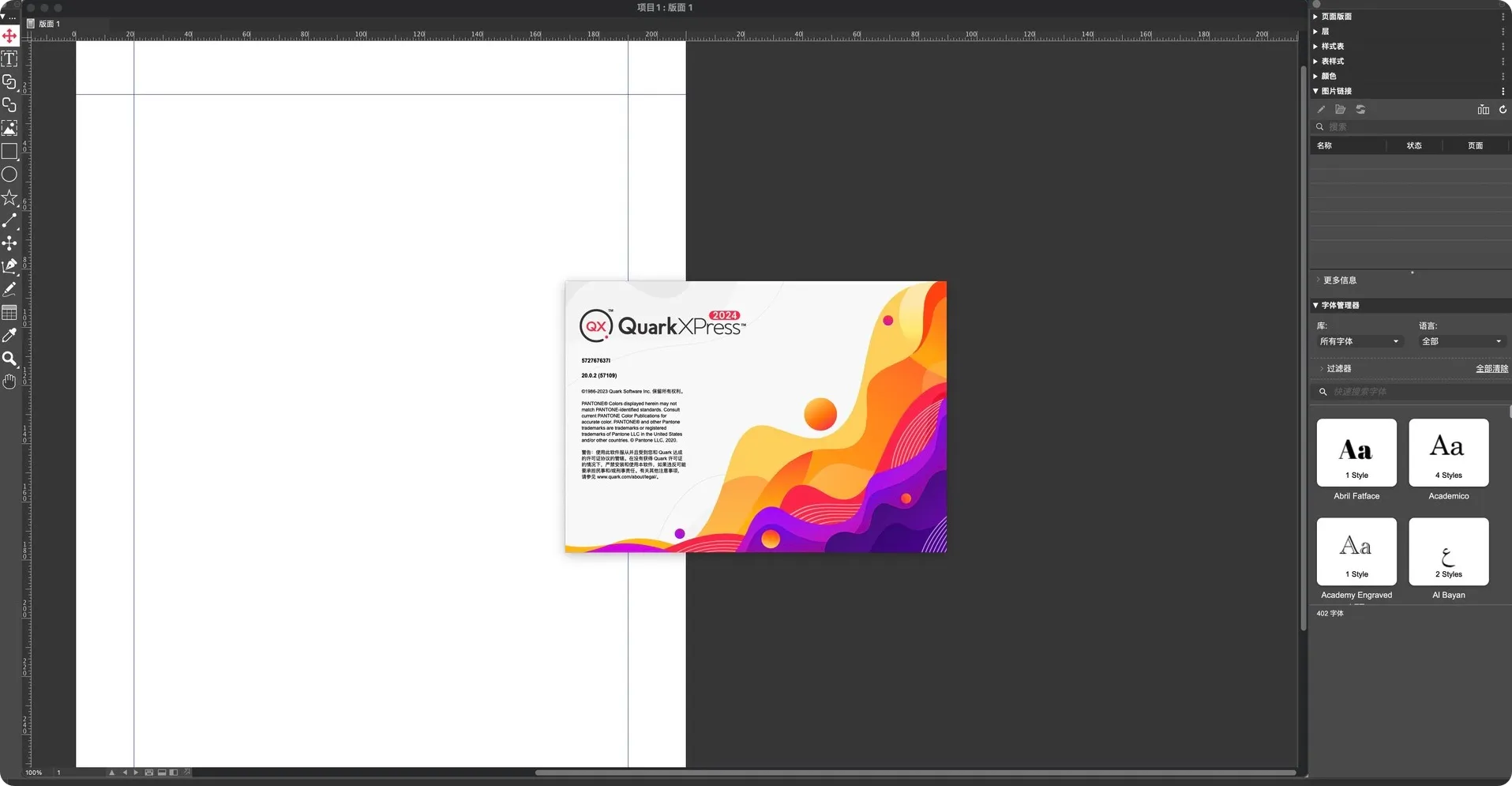Viewport: 1512px width, 786px height.
Task: Expand the 表样式 panel
Action: pos(1315,62)
